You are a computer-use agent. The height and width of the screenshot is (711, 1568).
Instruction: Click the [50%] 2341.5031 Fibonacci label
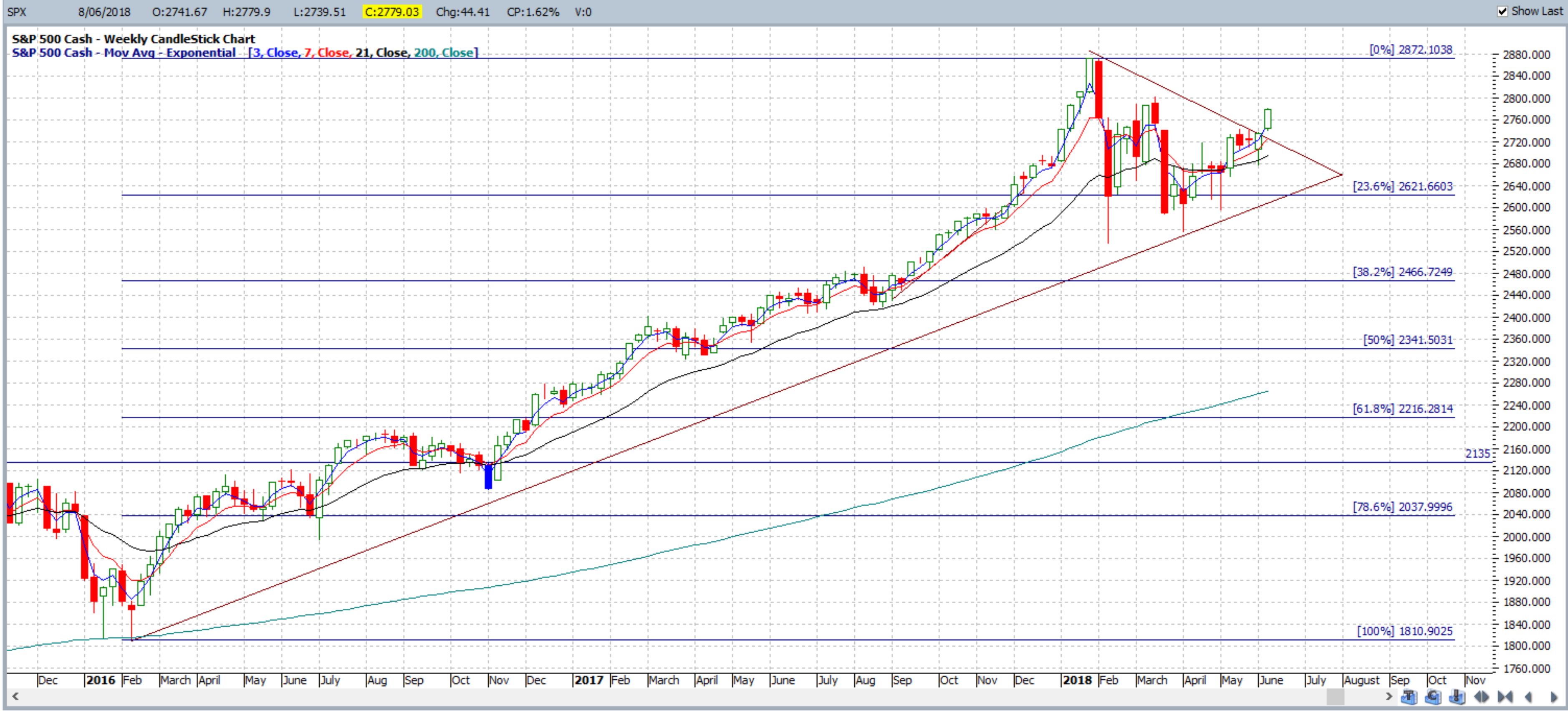click(x=1408, y=340)
